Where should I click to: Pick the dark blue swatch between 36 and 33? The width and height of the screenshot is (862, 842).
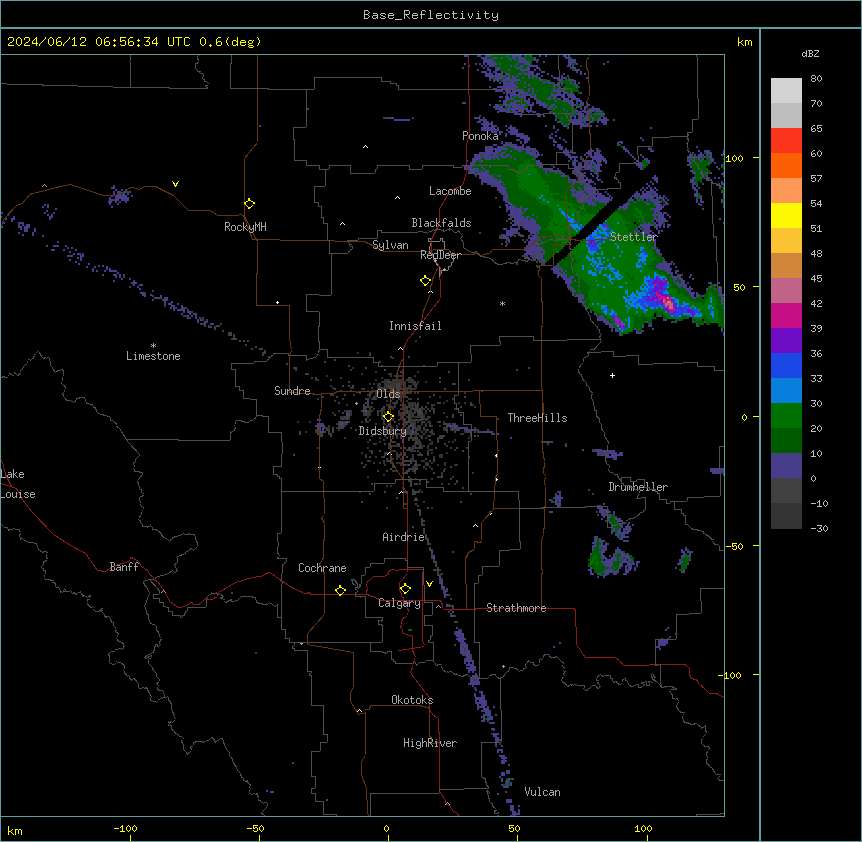[x=786, y=365]
